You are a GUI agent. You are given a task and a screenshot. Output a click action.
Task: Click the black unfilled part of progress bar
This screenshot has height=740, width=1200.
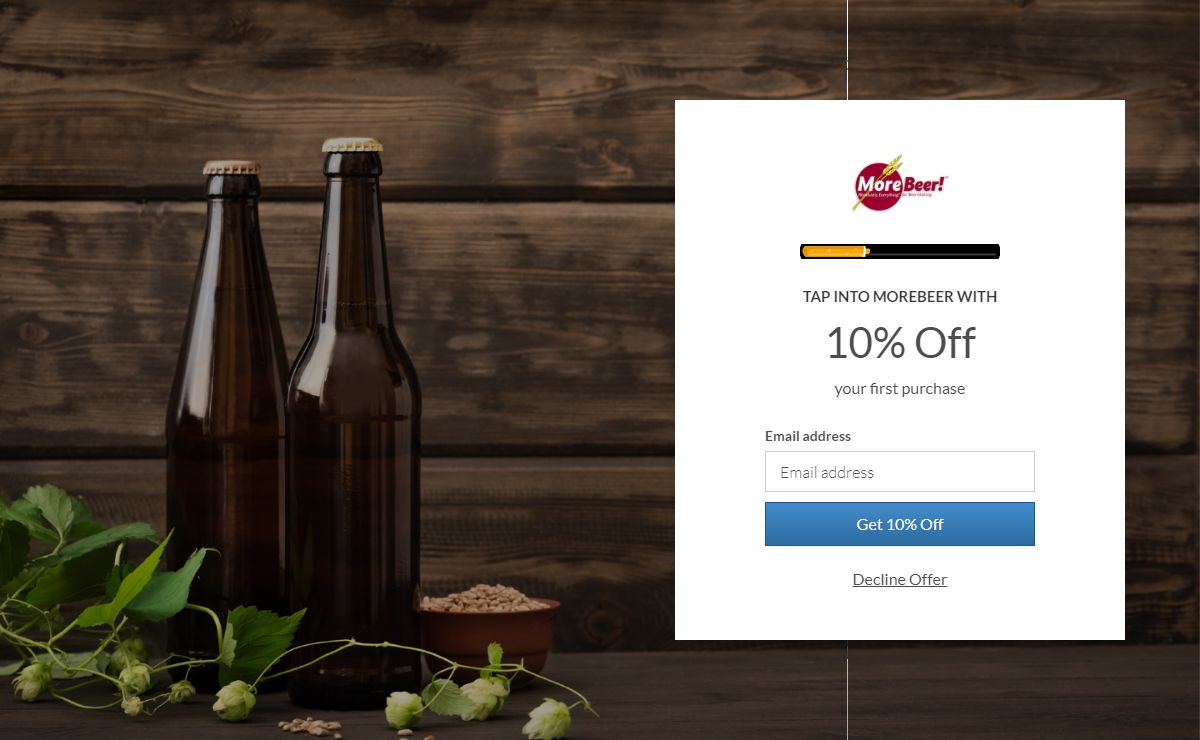pos(934,251)
